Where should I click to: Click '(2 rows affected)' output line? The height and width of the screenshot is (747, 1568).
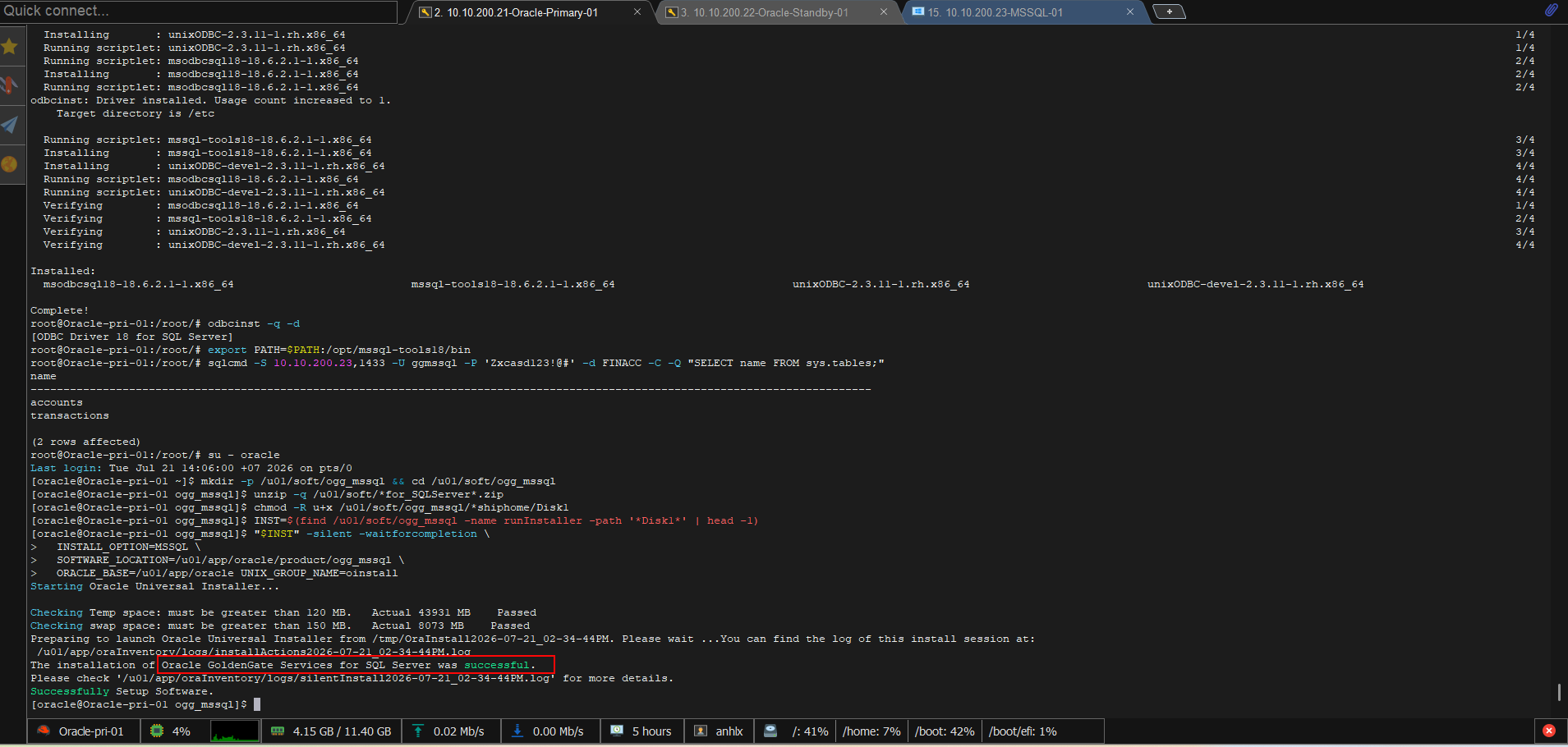(x=86, y=442)
